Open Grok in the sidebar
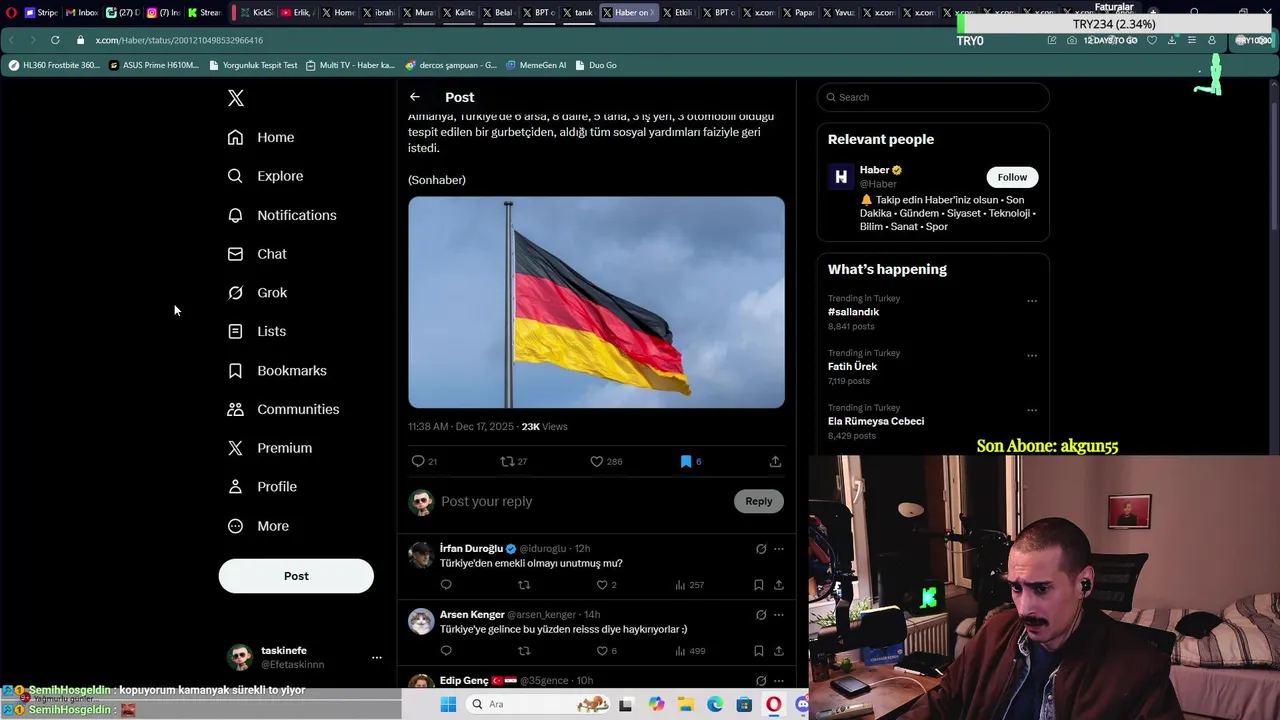The image size is (1280, 720). point(257,293)
